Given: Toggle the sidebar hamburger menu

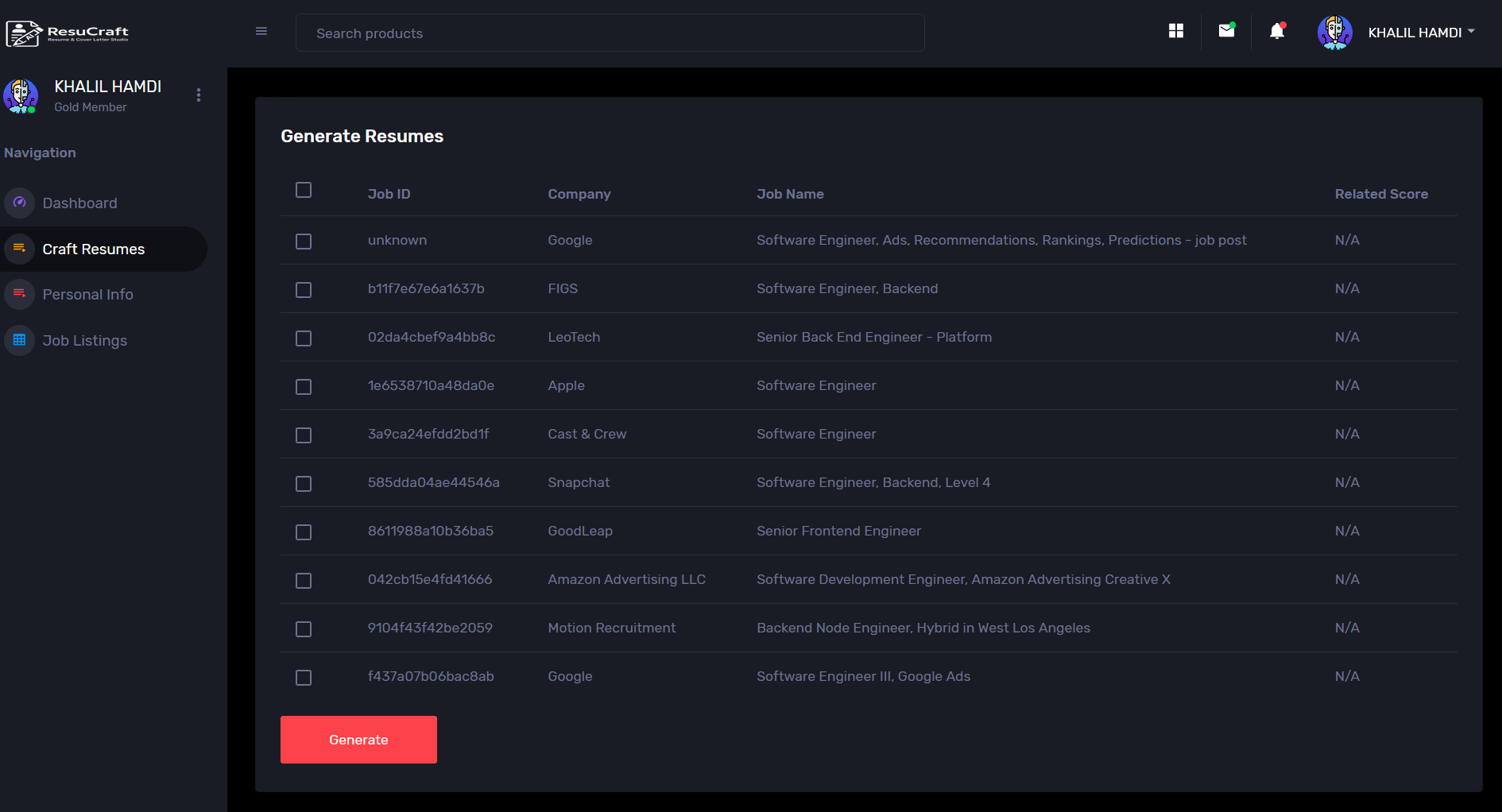Looking at the screenshot, I should coord(261,32).
